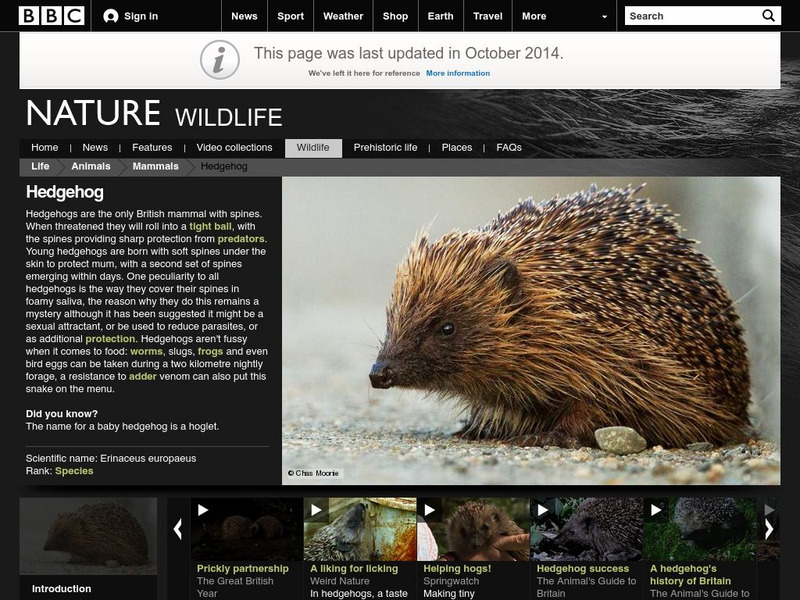Click the Sign in person icon

click(110, 15)
